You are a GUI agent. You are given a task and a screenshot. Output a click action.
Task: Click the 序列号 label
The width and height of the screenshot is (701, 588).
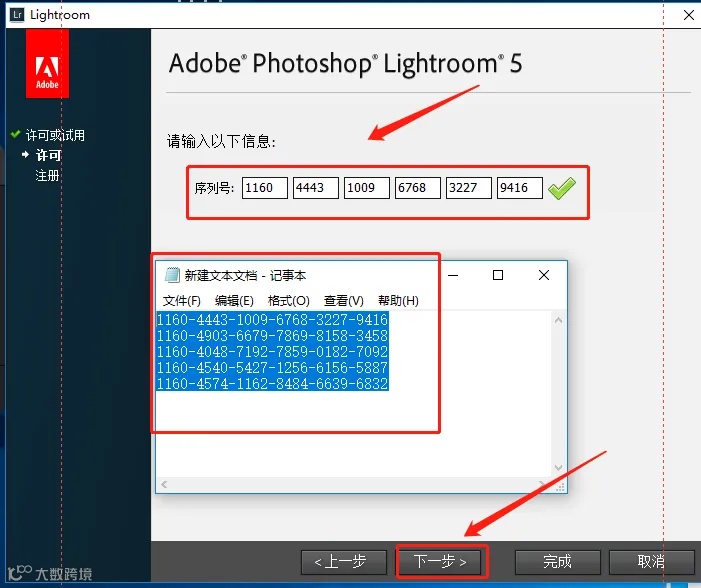point(214,188)
